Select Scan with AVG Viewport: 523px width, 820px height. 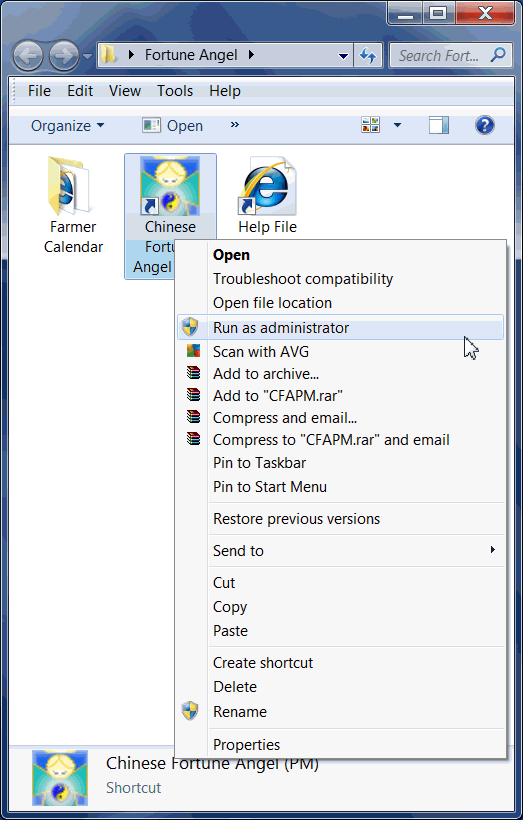[340, 351]
